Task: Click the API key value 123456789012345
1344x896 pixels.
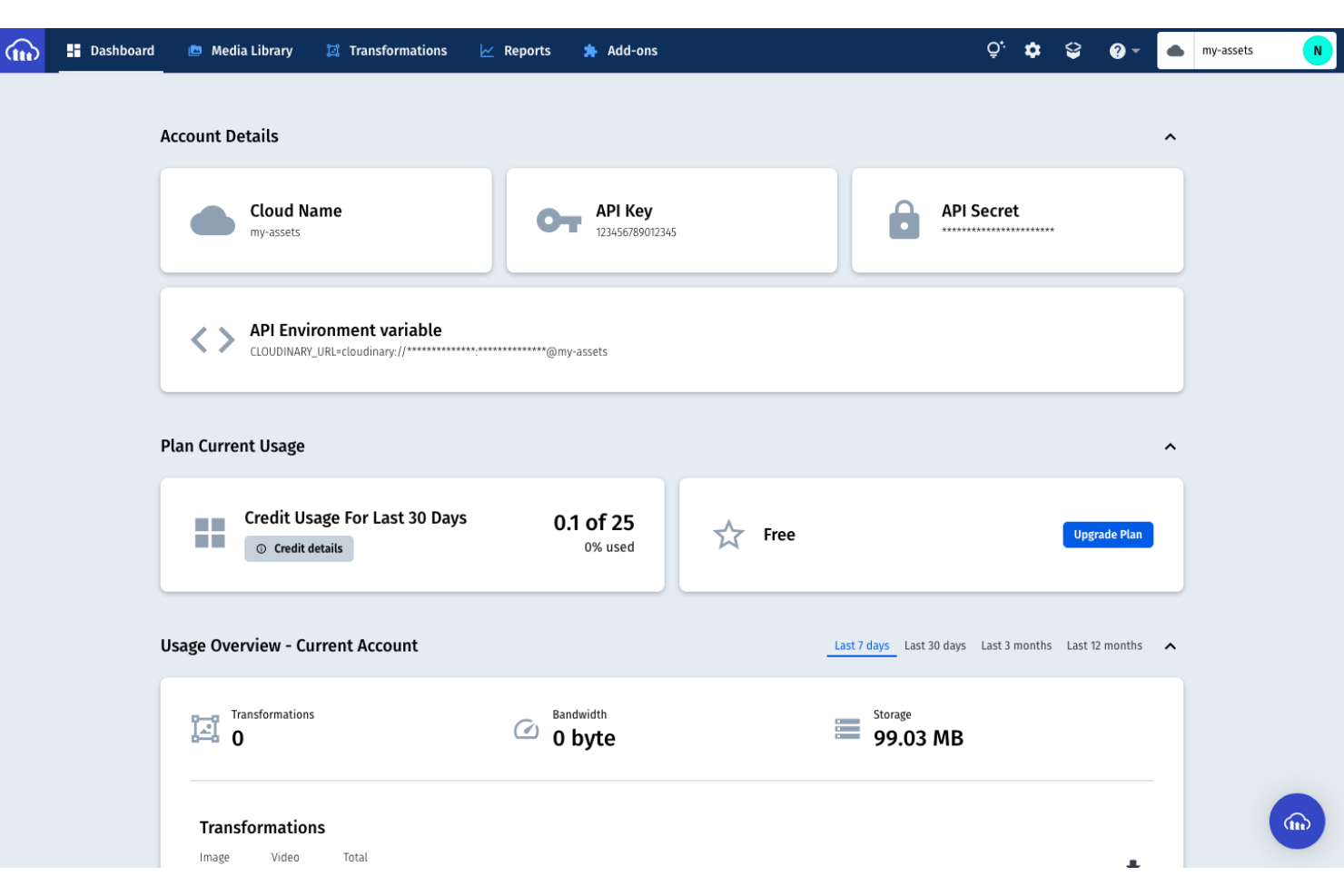Action: (636, 232)
